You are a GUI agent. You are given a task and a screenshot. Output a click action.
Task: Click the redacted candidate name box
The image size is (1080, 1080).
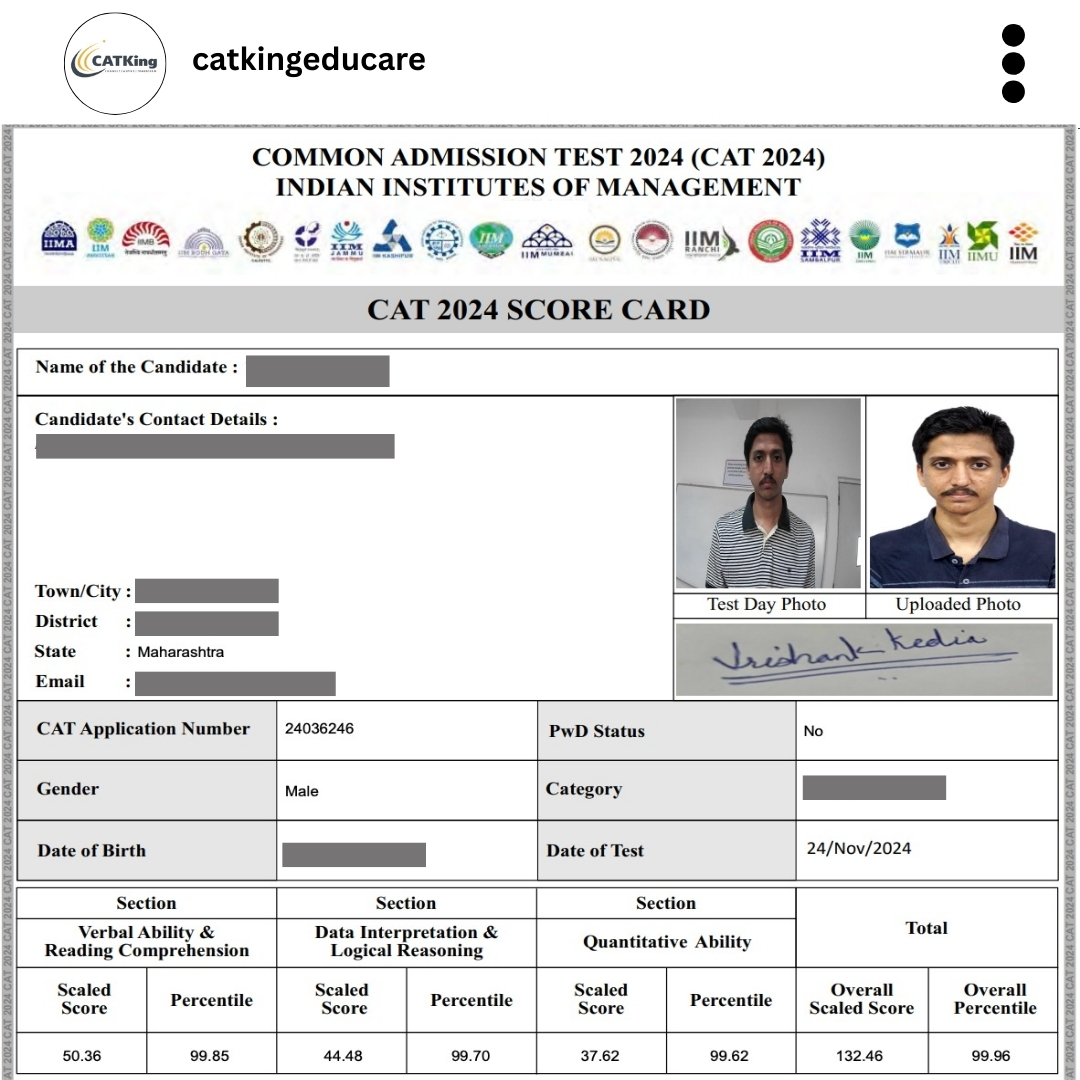pyautogui.click(x=318, y=371)
